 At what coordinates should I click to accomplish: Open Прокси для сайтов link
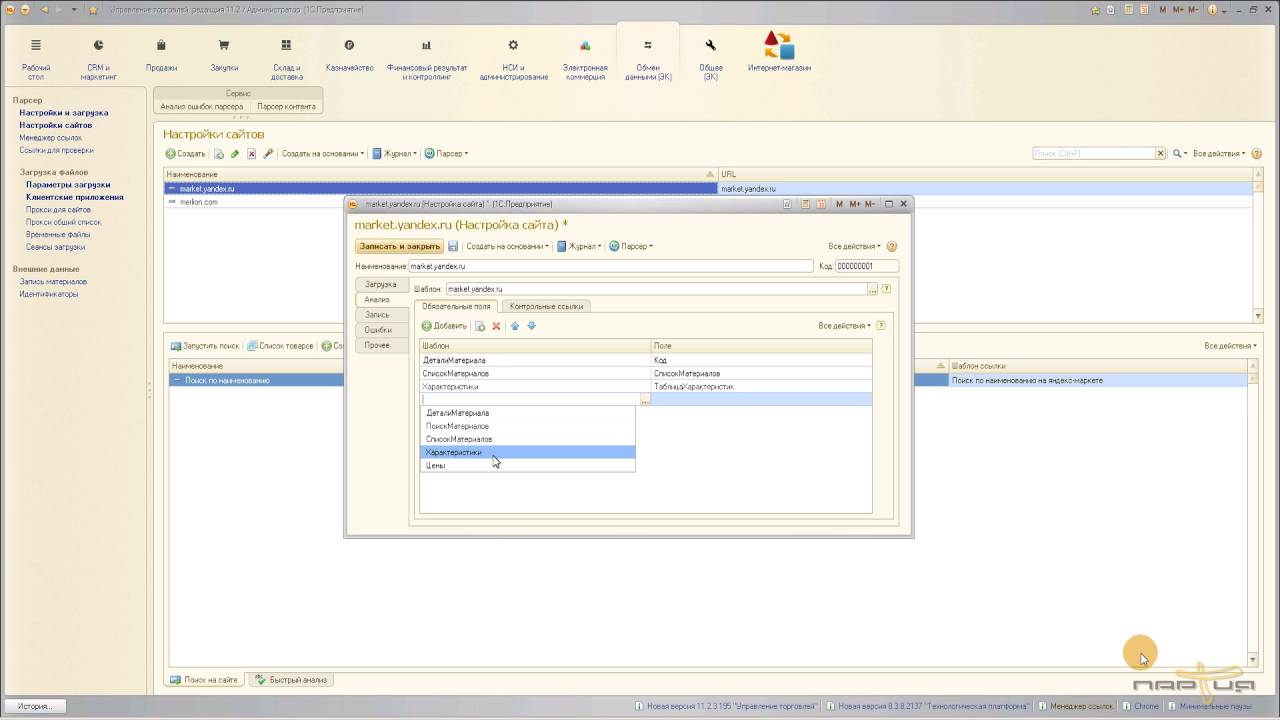point(58,210)
